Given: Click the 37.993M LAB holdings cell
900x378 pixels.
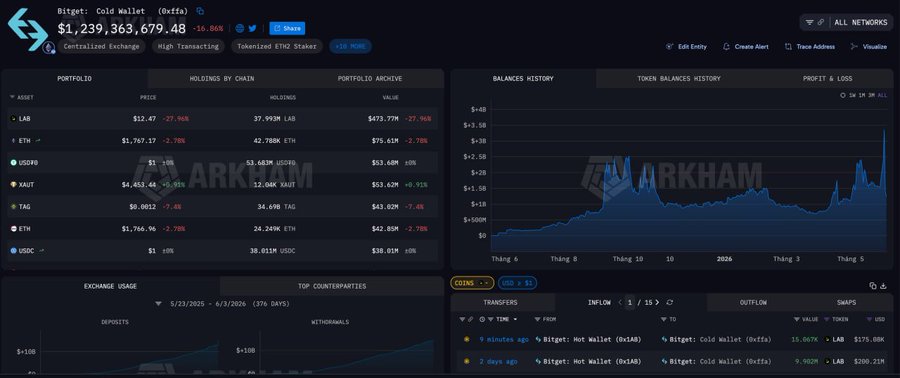Looking at the screenshot, I should click(274, 119).
